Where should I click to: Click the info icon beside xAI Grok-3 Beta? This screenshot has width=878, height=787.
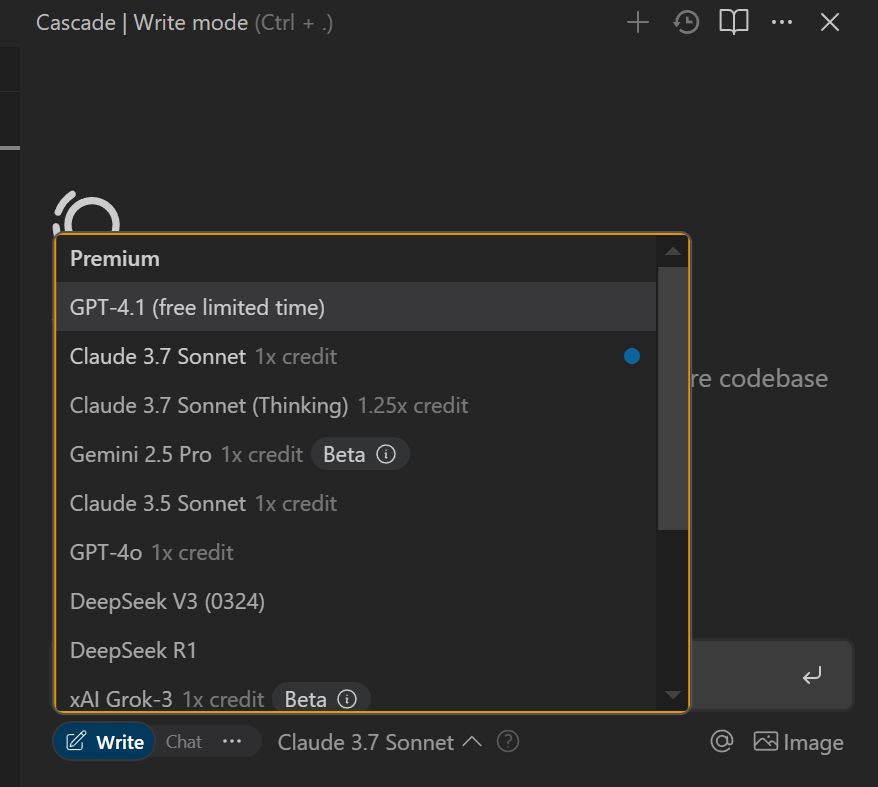(347, 699)
